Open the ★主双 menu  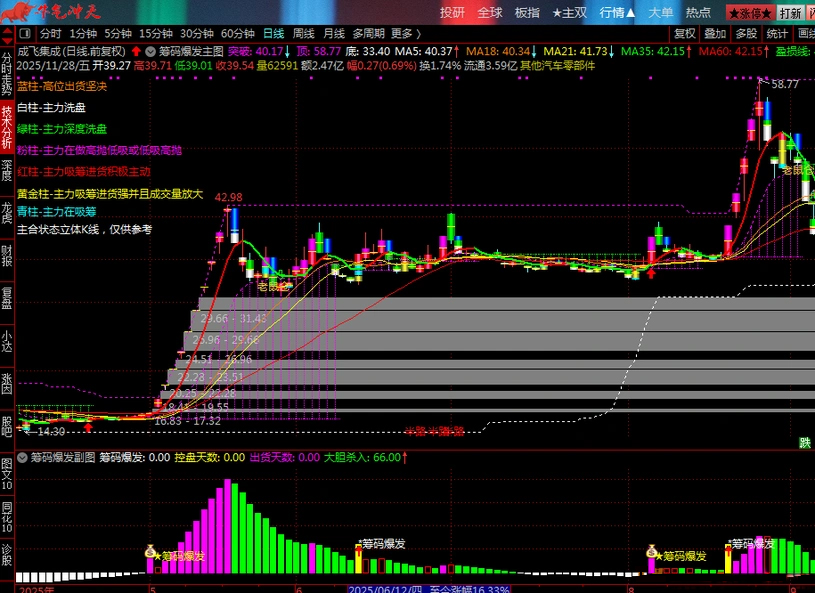(x=570, y=12)
